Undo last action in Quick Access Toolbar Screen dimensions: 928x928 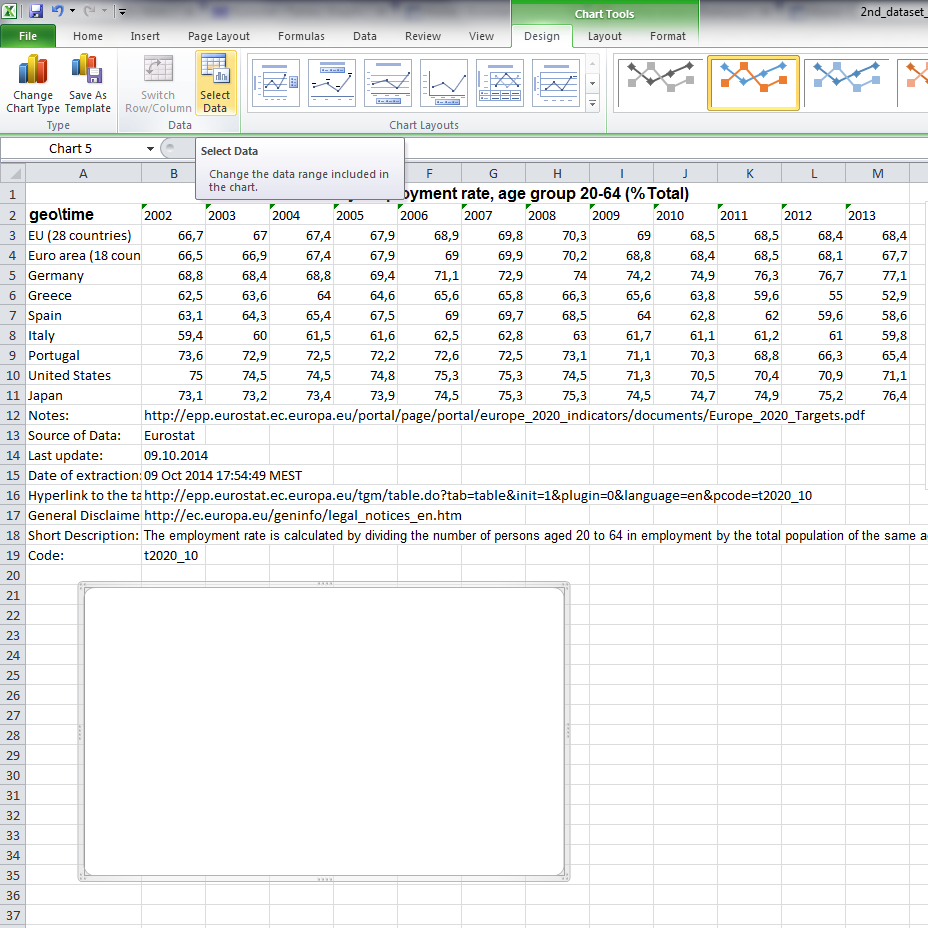coord(57,11)
